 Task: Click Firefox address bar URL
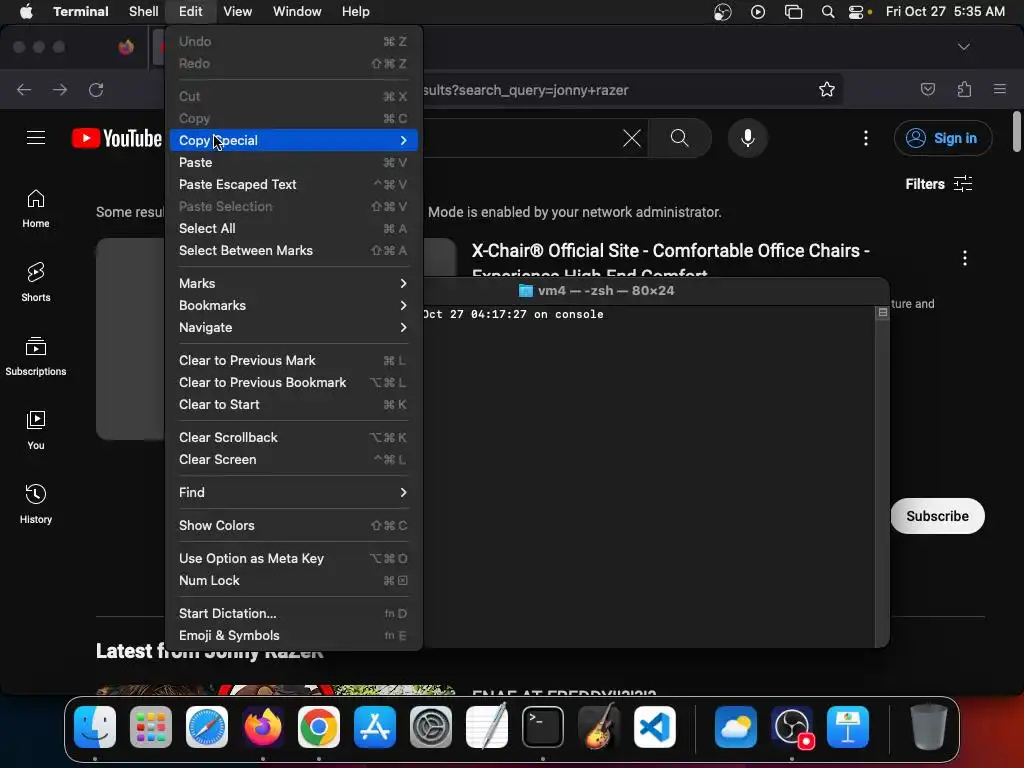coord(526,90)
